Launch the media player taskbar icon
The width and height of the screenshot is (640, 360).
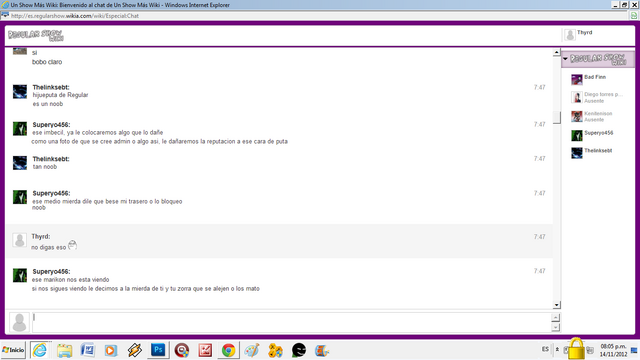pos(111,351)
